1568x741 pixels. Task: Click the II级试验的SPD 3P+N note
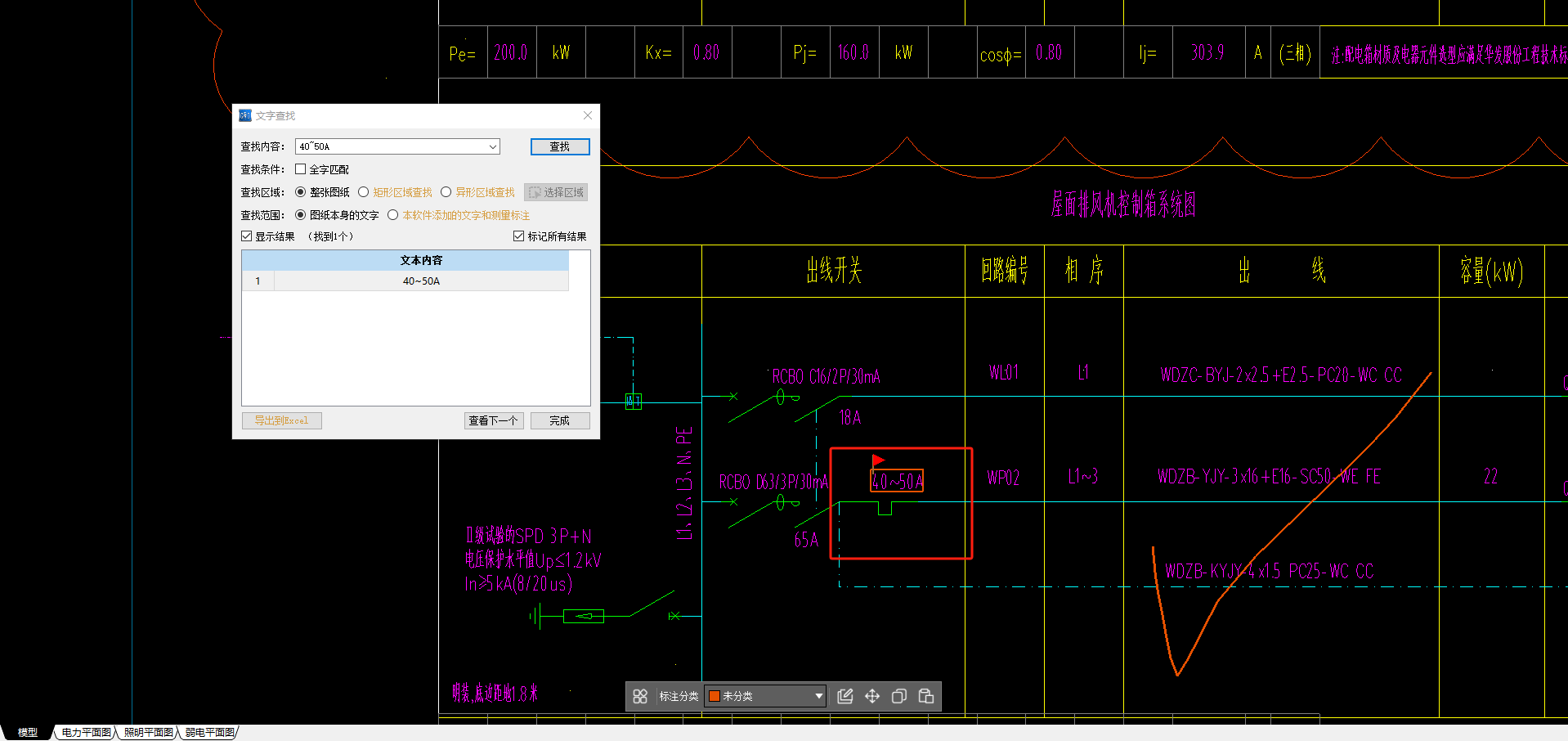[x=528, y=536]
